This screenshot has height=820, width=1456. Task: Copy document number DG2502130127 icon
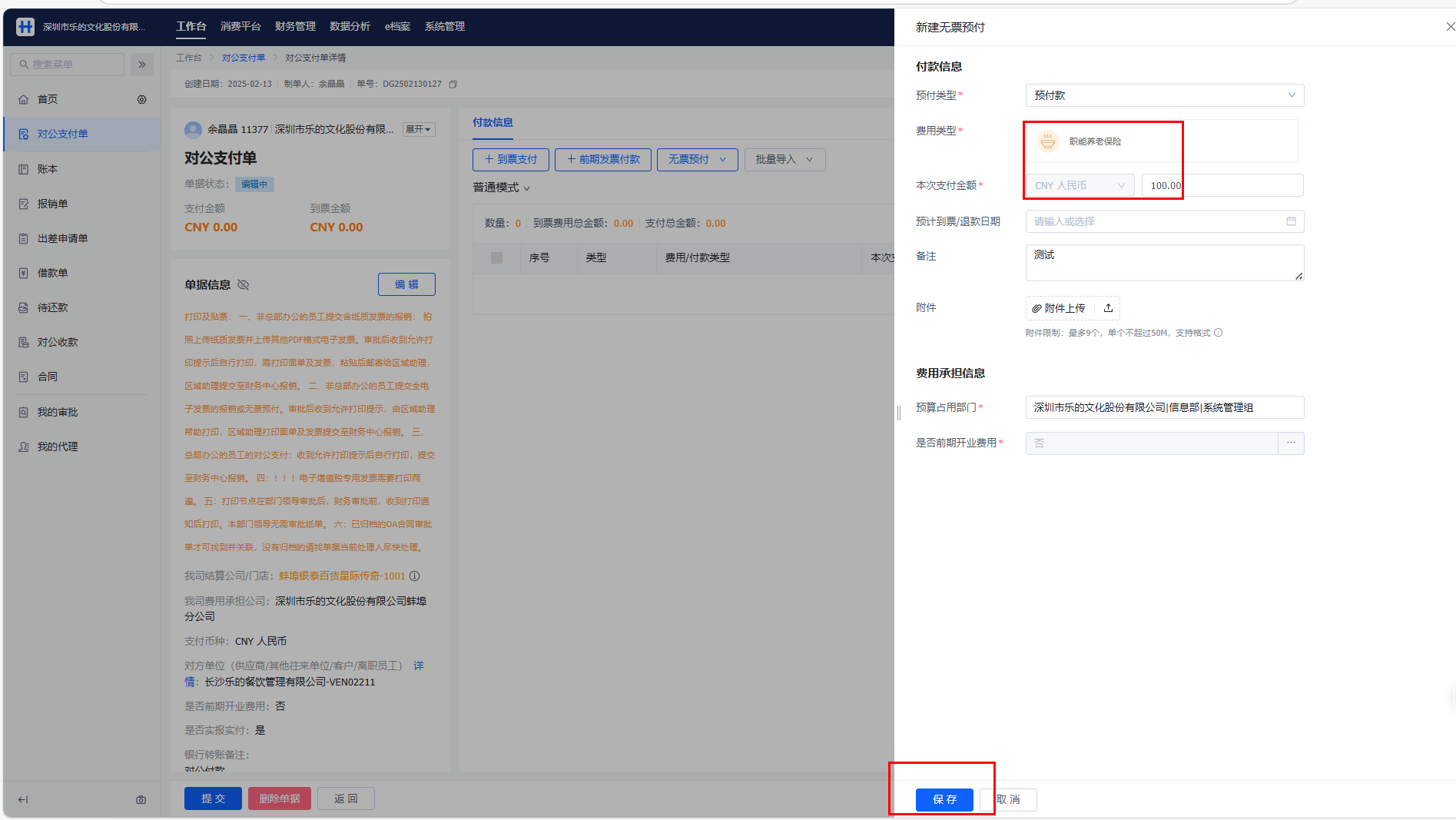[453, 84]
